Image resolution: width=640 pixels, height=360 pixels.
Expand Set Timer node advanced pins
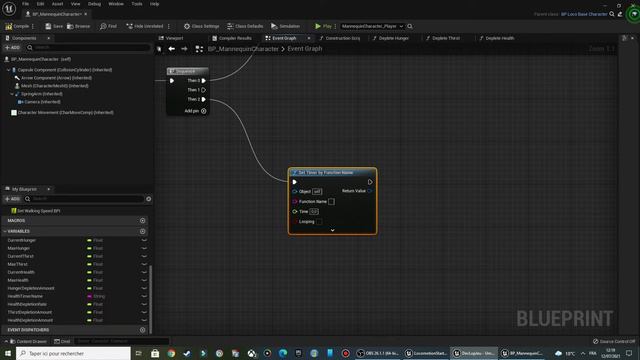[332, 230]
